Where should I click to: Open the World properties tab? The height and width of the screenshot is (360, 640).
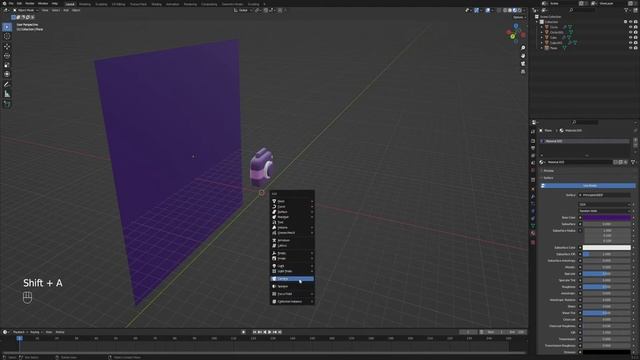[533, 170]
